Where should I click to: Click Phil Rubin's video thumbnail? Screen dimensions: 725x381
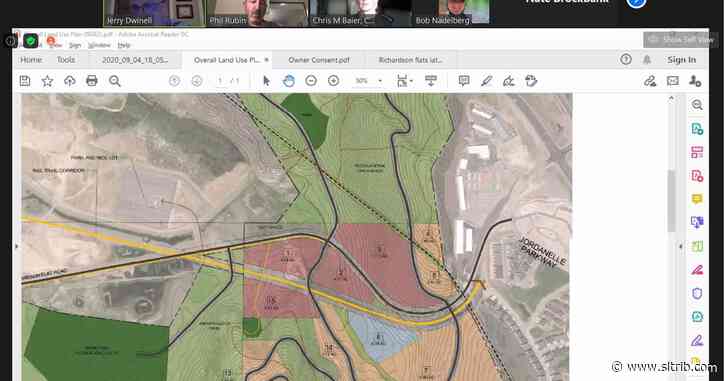pyautogui.click(x=257, y=13)
